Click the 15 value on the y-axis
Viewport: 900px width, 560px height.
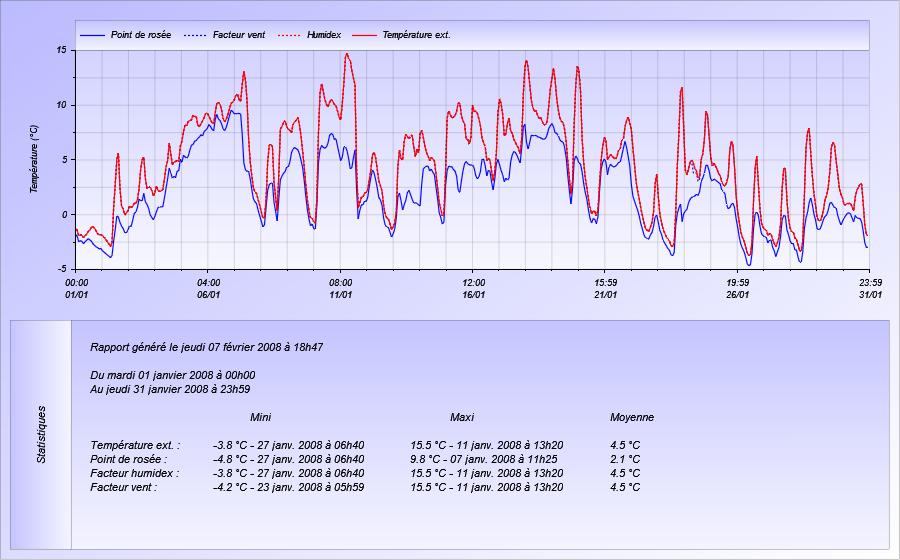62,50
